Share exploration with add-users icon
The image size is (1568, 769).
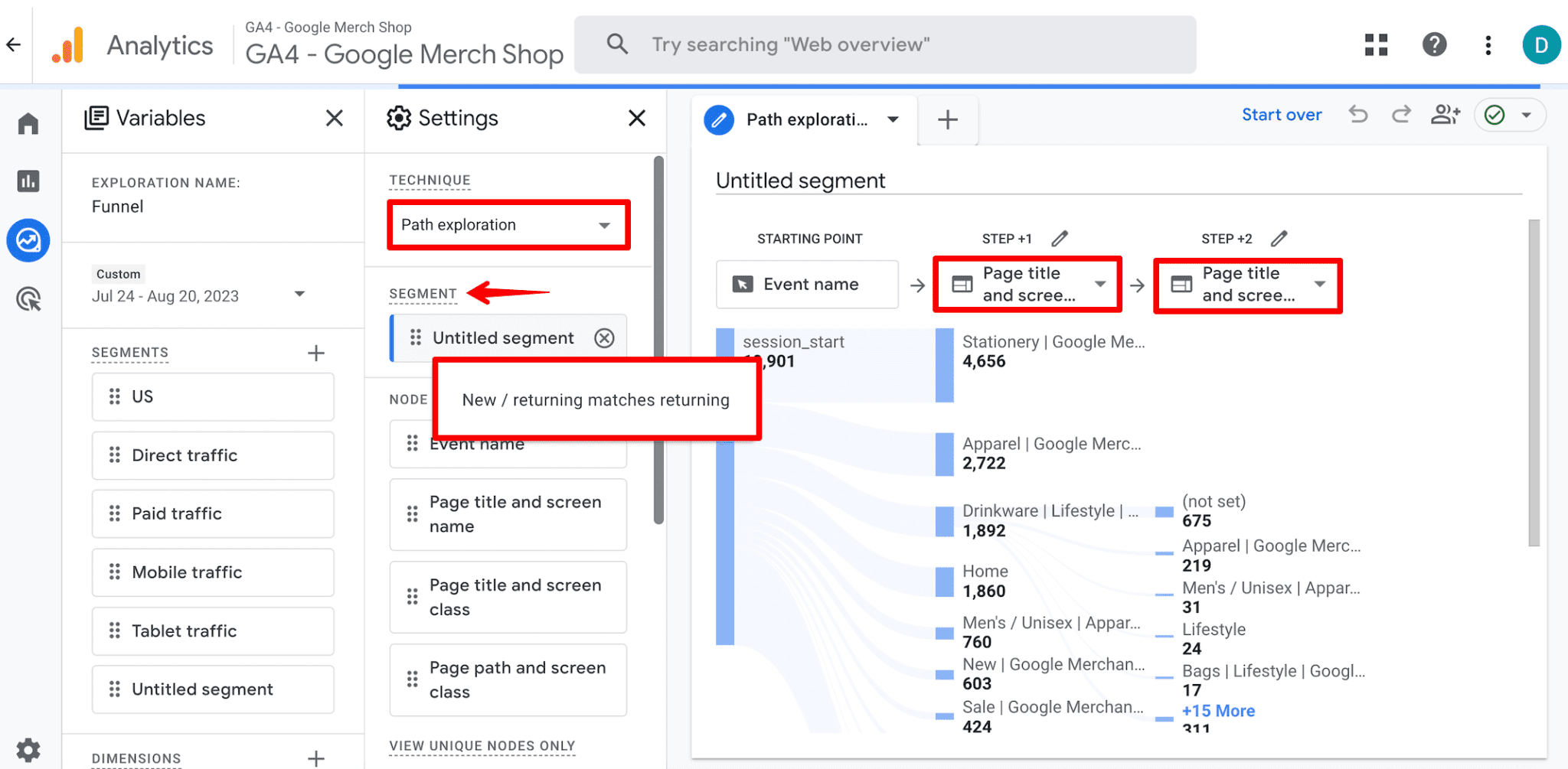coord(1445,115)
